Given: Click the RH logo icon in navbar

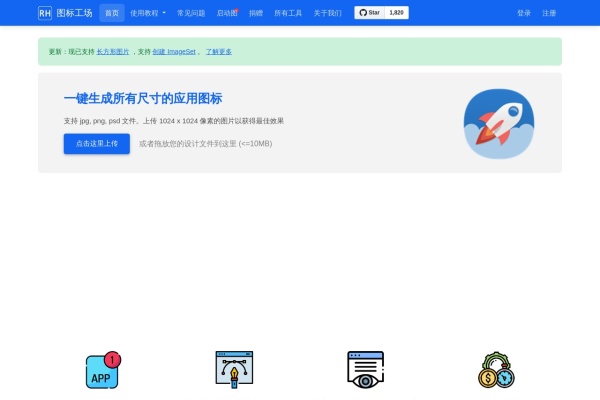Looking at the screenshot, I should tap(45, 13).
